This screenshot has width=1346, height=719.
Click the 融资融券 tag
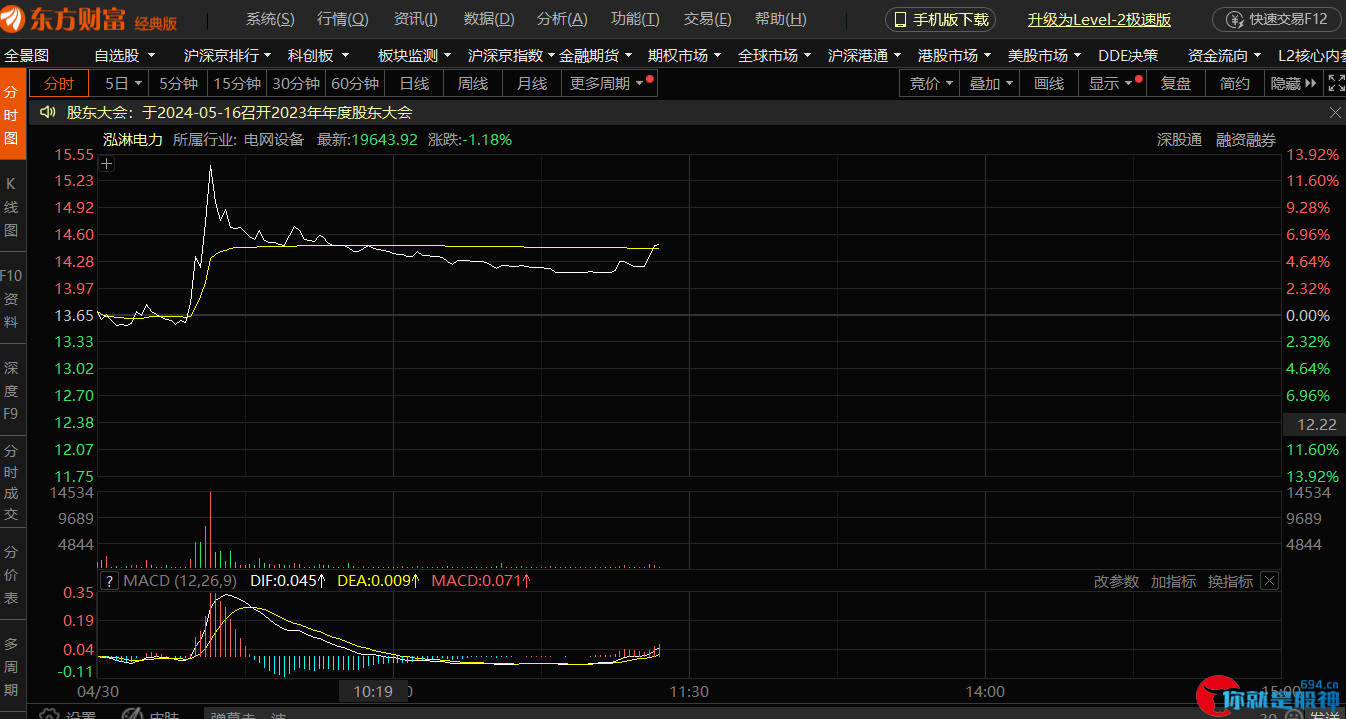click(x=1246, y=140)
